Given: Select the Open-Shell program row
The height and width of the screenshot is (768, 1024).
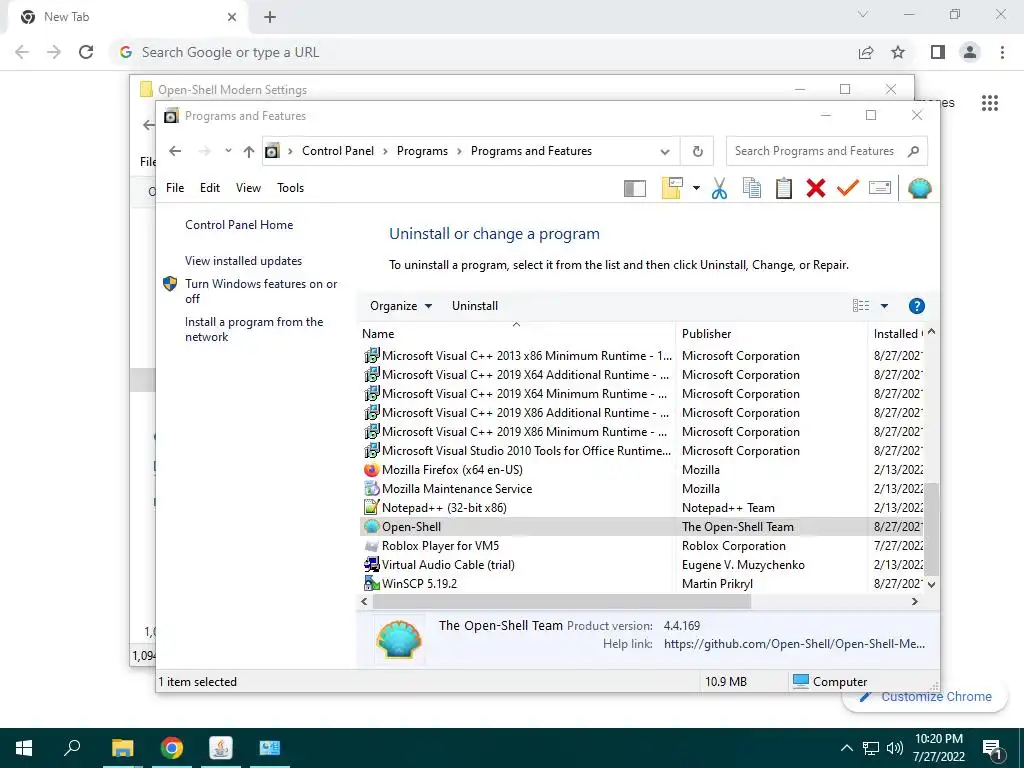Looking at the screenshot, I should click(x=642, y=526).
